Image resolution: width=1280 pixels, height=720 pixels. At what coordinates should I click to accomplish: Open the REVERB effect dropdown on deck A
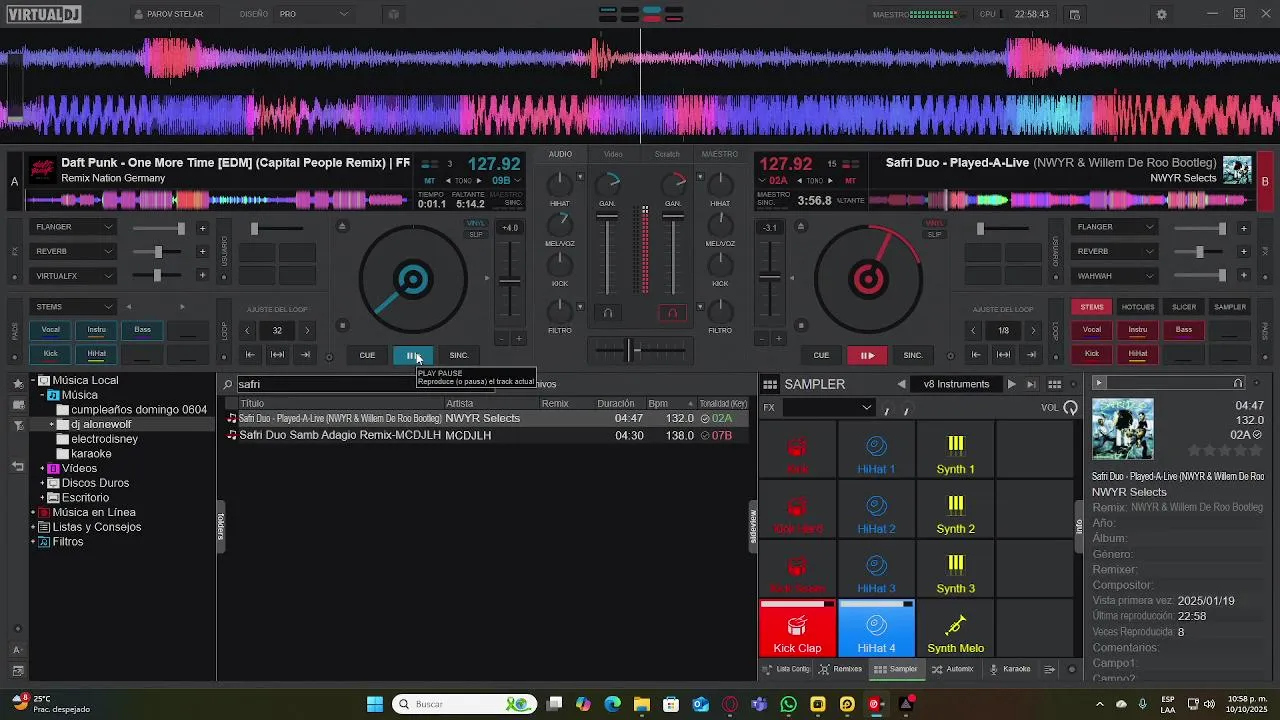[x=75, y=251]
